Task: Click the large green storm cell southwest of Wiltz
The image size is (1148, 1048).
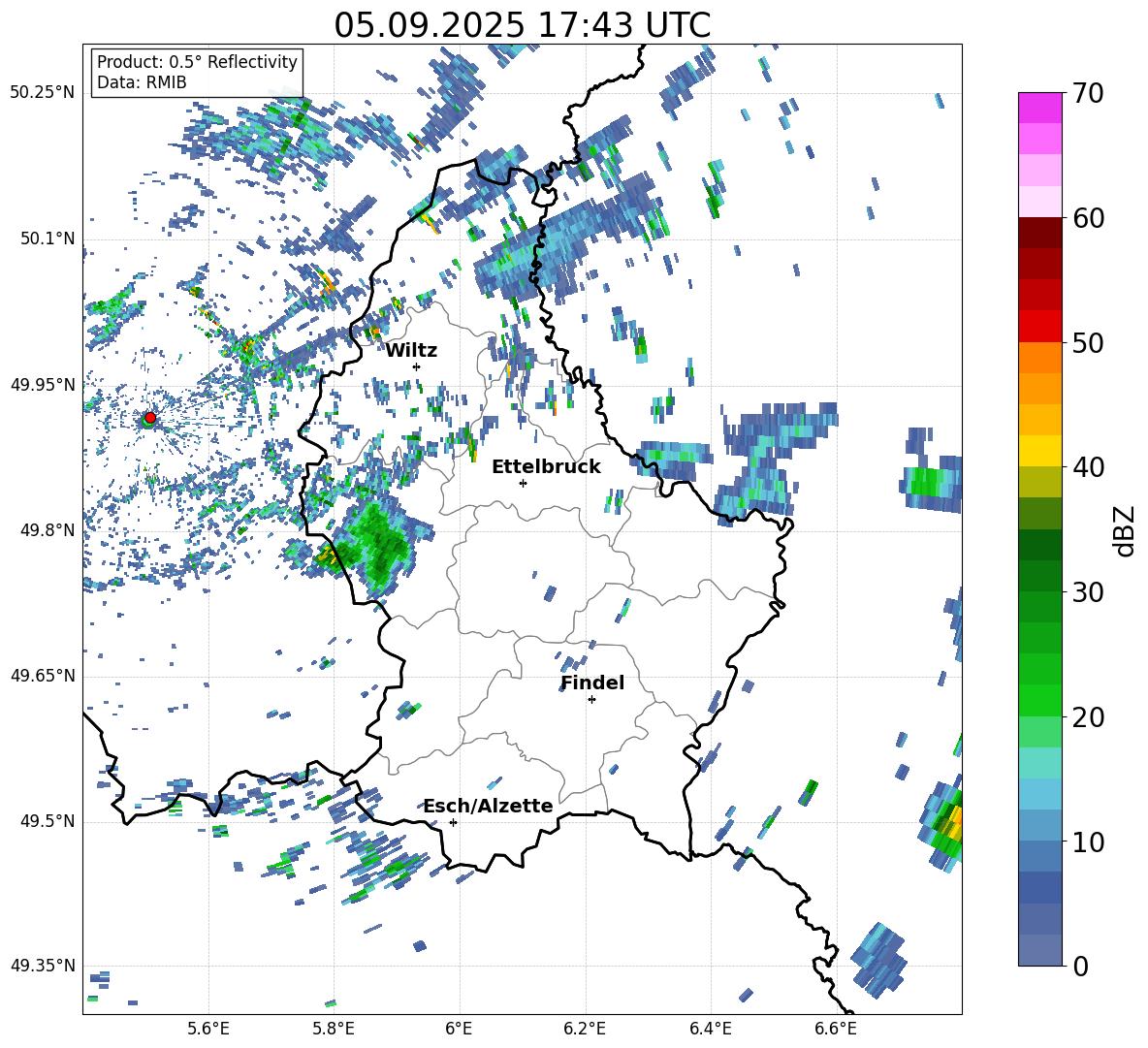Action: pyautogui.click(x=377, y=545)
